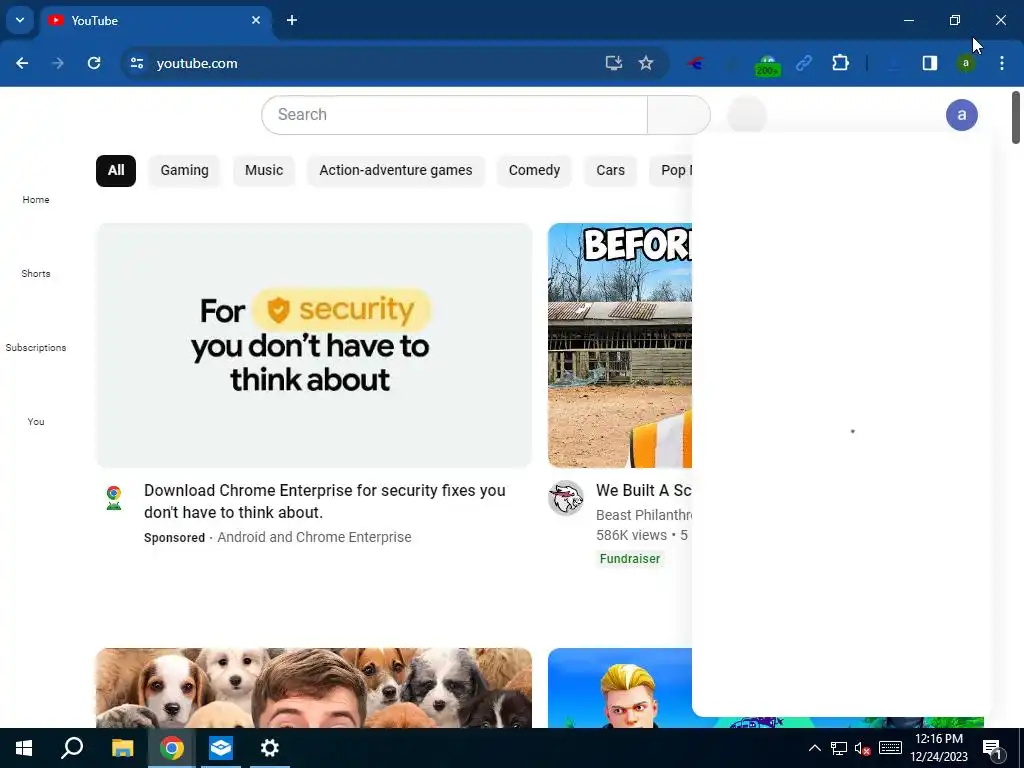
Task: Select the YouTube browser tab
Action: click(x=155, y=21)
